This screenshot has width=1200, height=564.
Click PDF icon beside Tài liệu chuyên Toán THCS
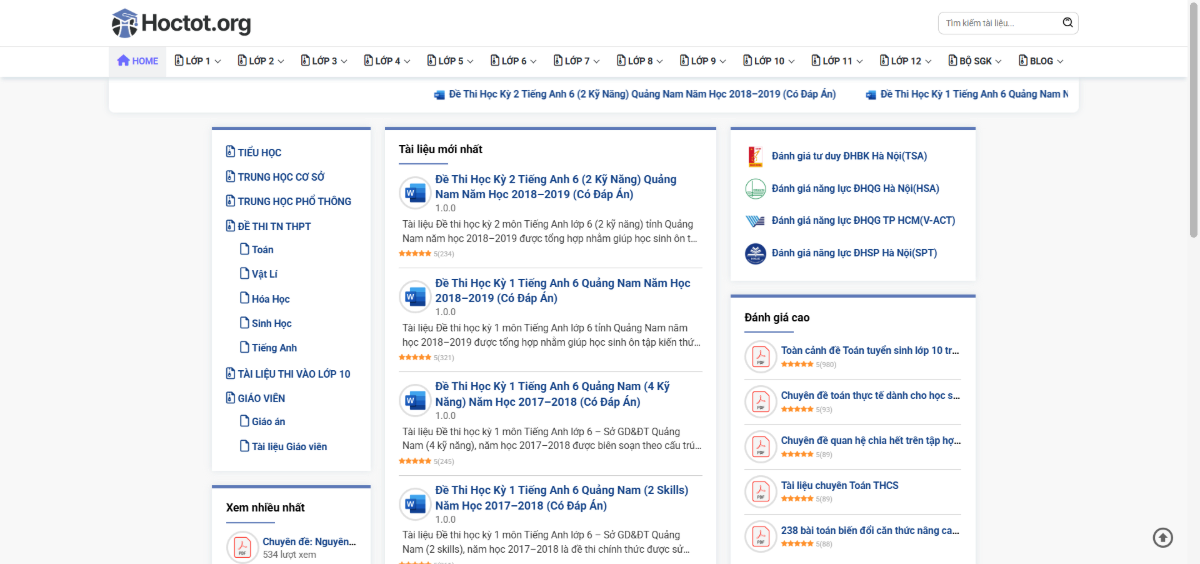(760, 492)
